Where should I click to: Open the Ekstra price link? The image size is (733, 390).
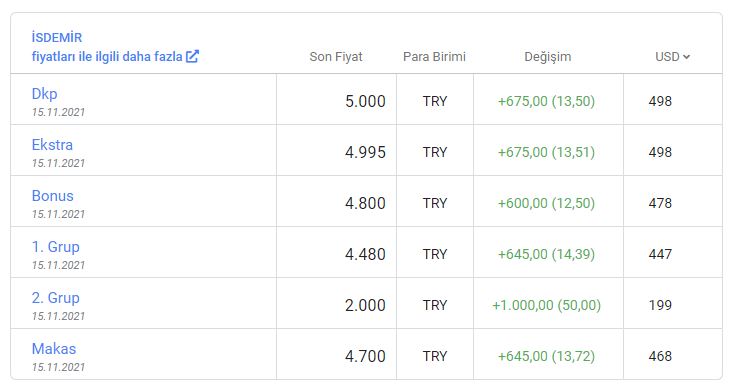click(x=52, y=144)
